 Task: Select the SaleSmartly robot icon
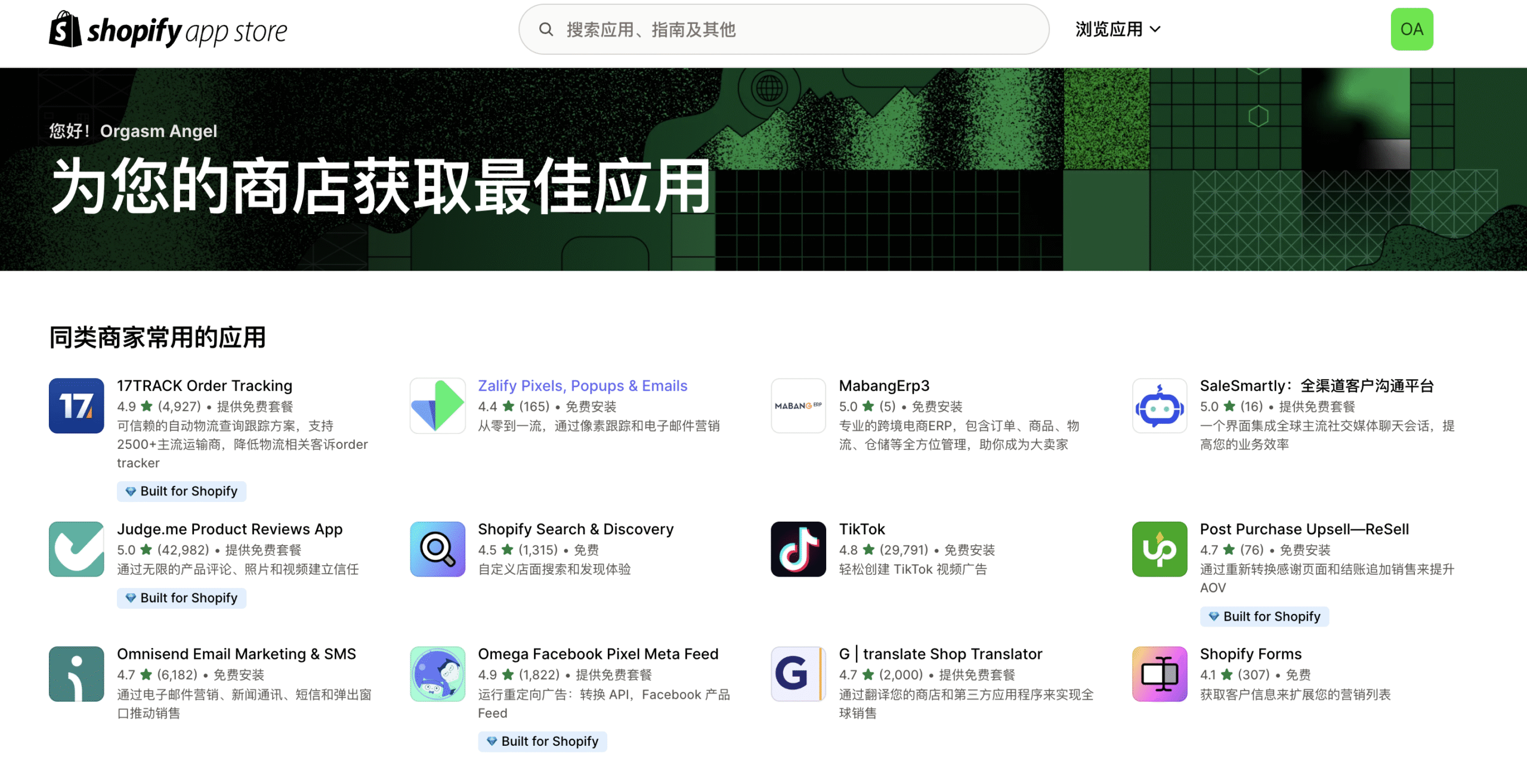tap(1159, 405)
